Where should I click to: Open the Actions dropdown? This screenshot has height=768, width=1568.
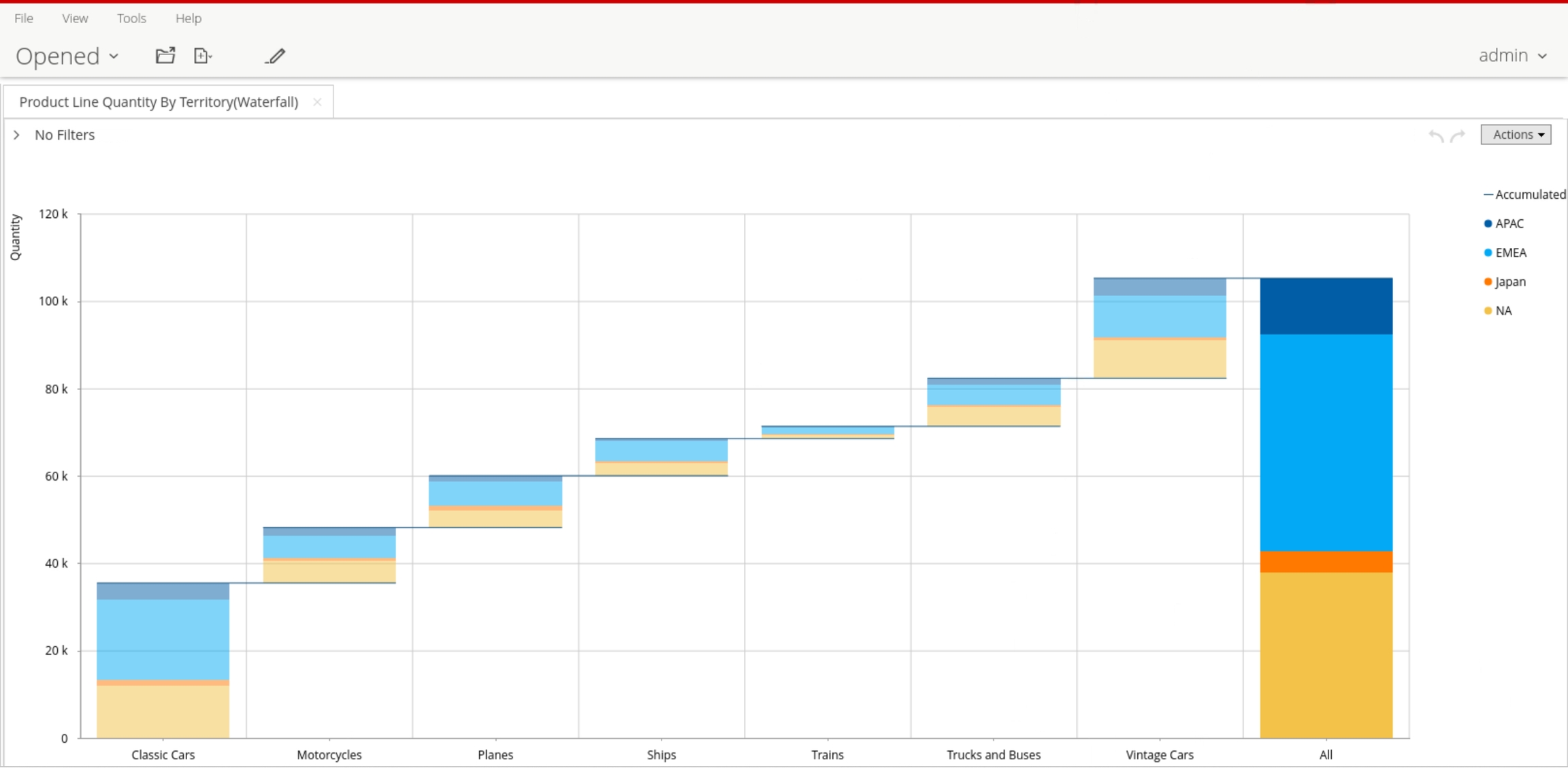(1516, 135)
